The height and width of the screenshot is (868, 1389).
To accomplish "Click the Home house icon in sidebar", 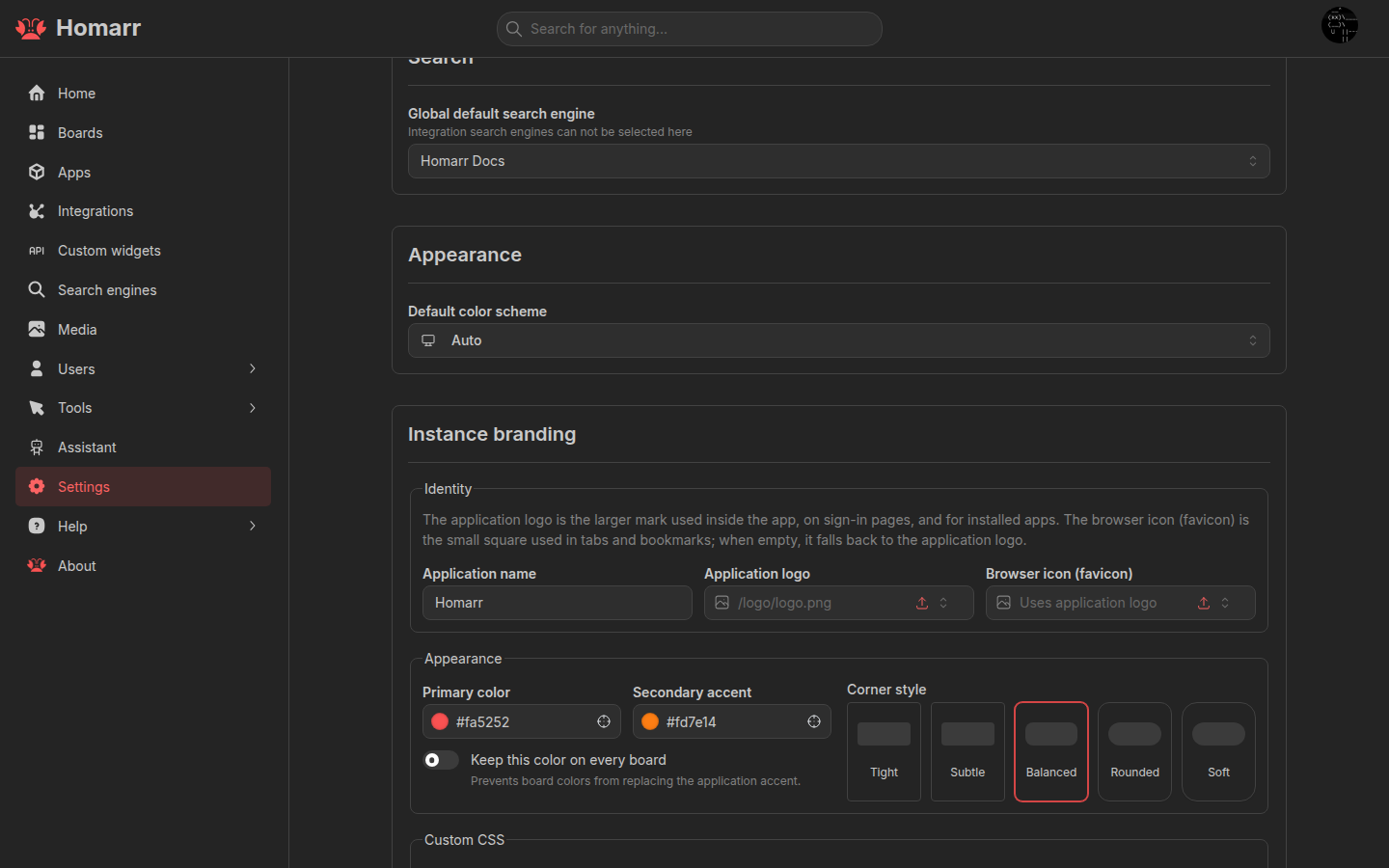I will [x=37, y=94].
